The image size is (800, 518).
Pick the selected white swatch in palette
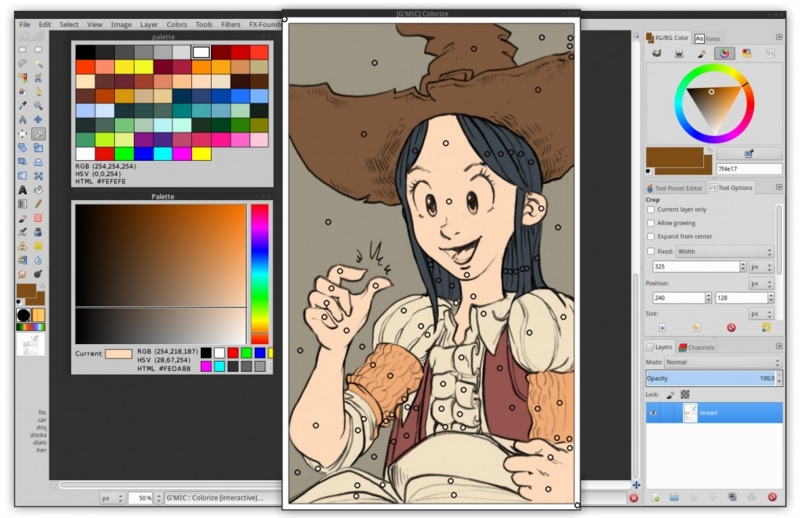(x=201, y=52)
